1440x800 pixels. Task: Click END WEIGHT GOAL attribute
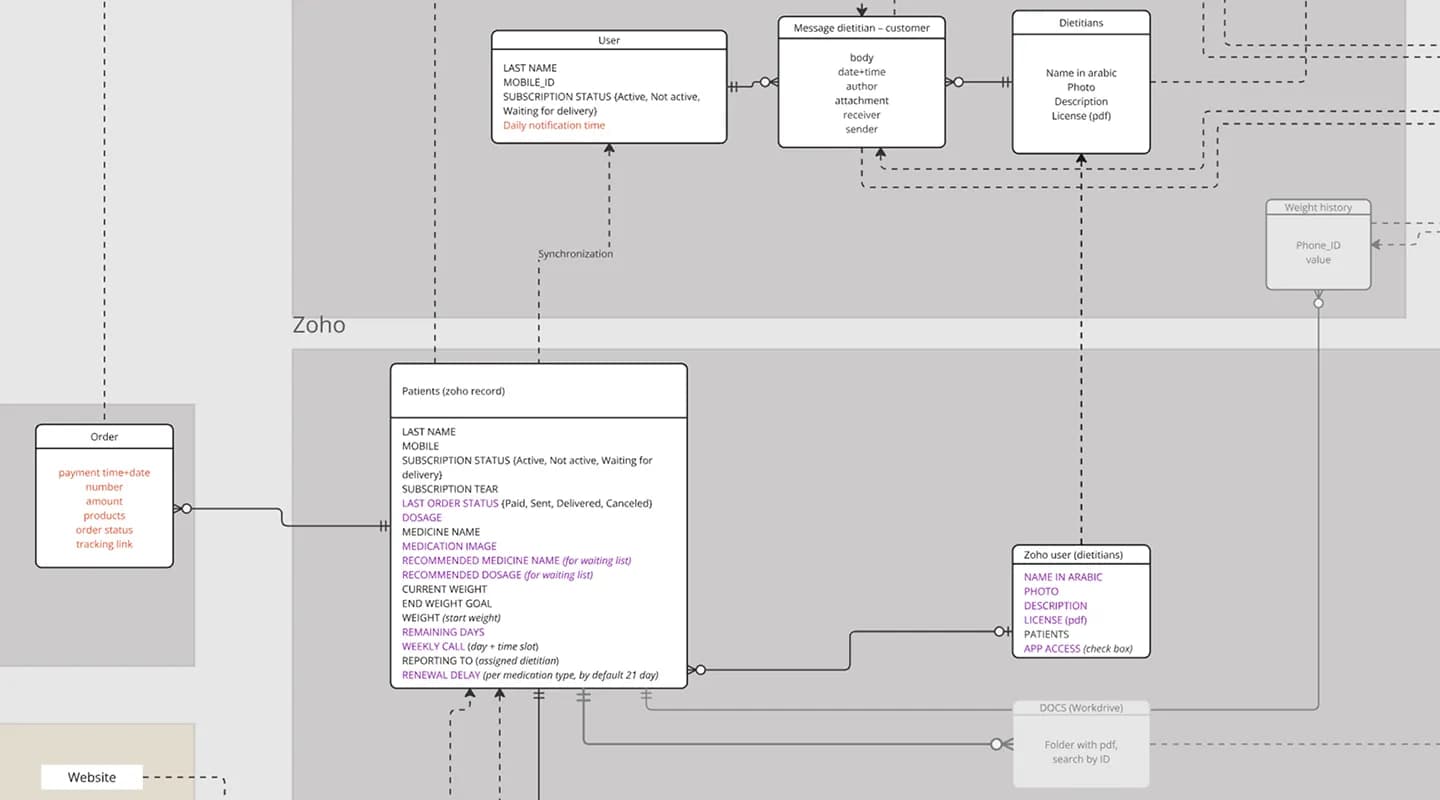(447, 604)
